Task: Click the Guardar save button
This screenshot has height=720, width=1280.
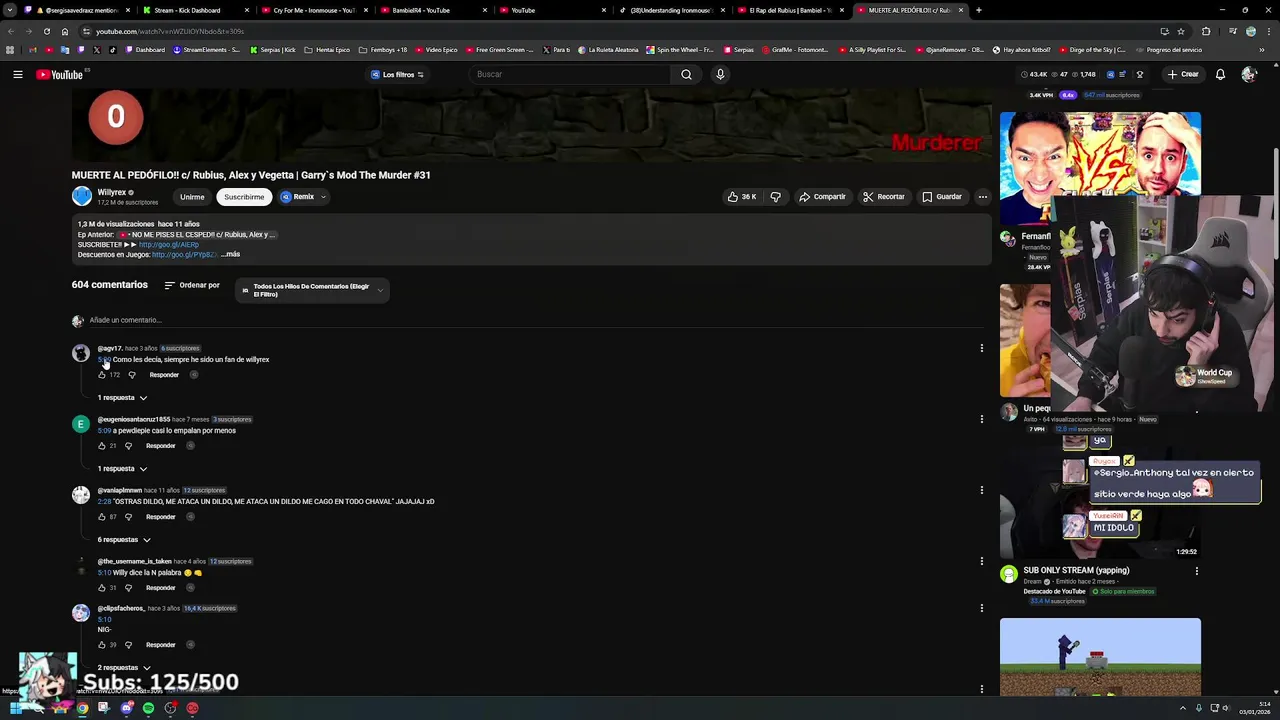Action: coord(942,197)
